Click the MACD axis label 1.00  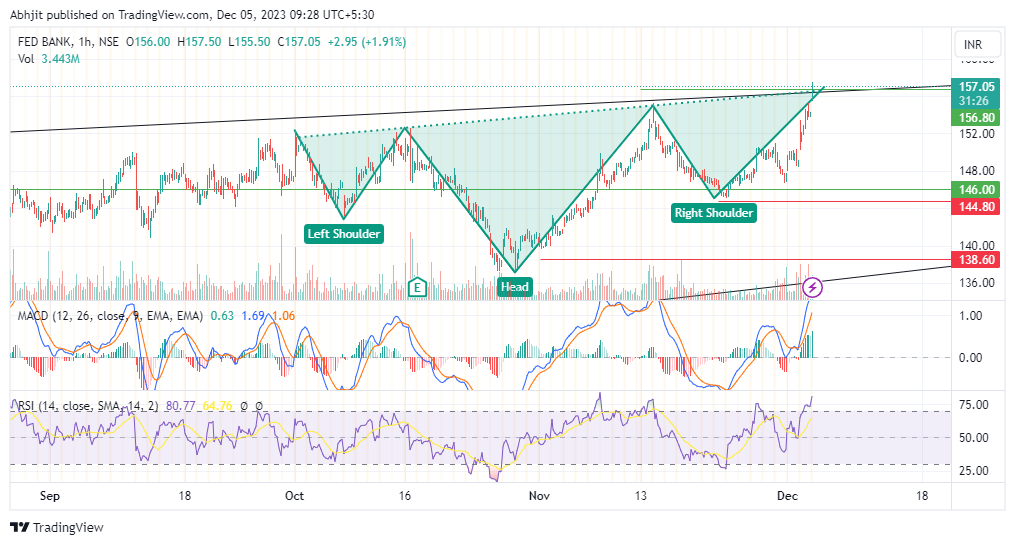[970, 316]
